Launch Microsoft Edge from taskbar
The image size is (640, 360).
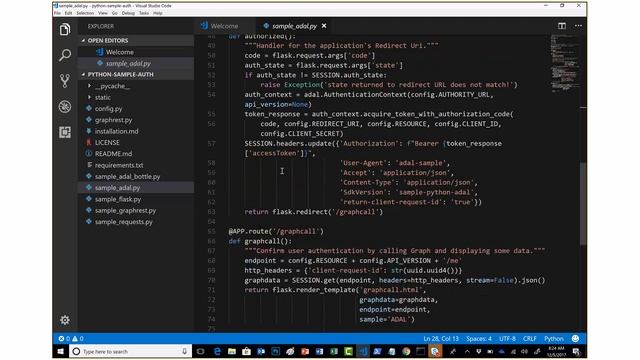click(217, 351)
